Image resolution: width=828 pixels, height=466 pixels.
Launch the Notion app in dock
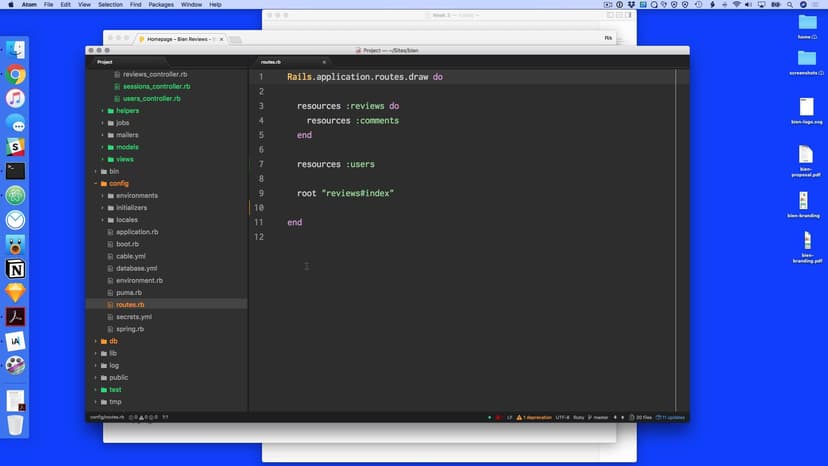(15, 269)
